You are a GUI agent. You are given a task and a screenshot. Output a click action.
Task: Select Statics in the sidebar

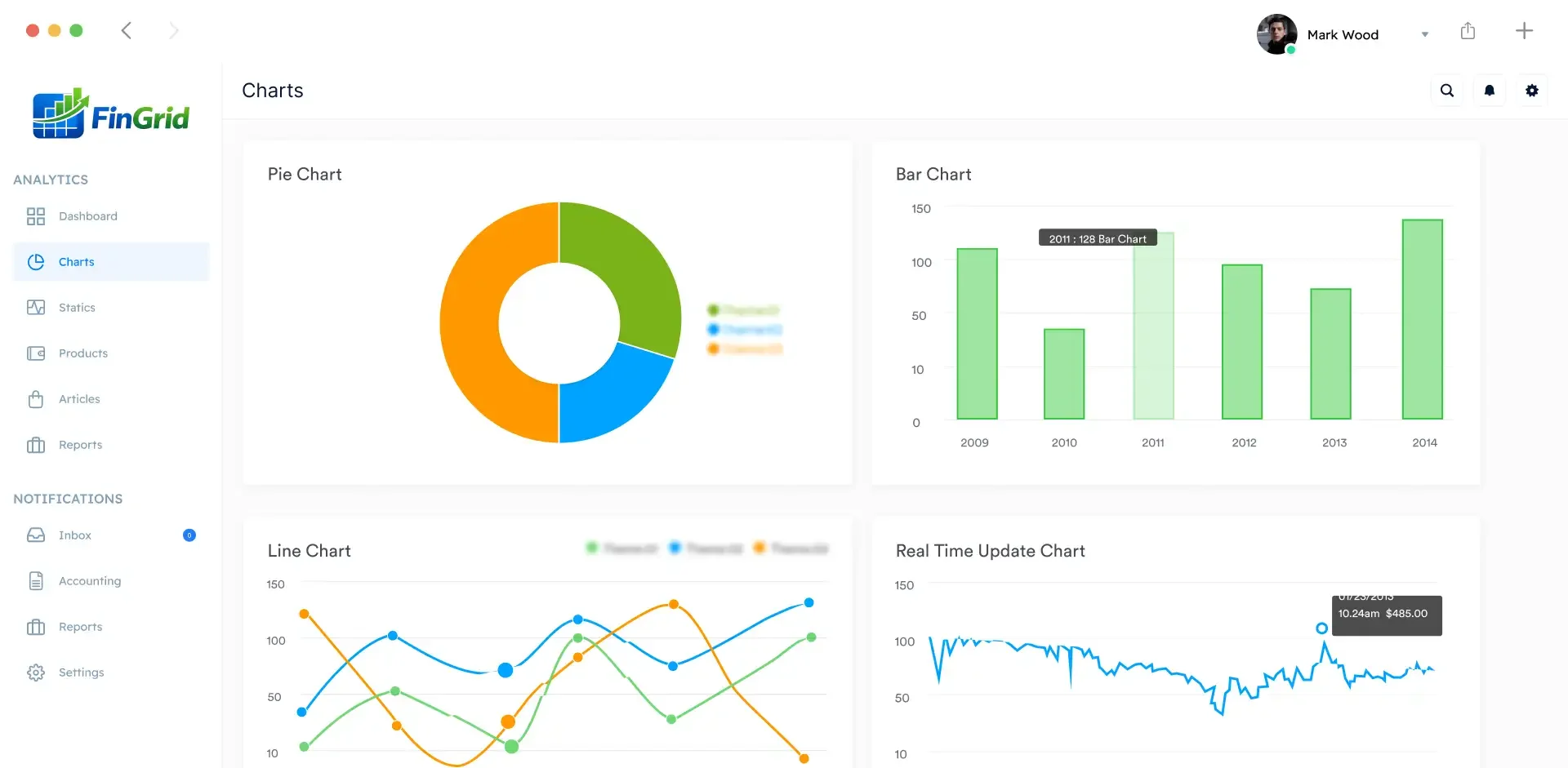(111, 308)
